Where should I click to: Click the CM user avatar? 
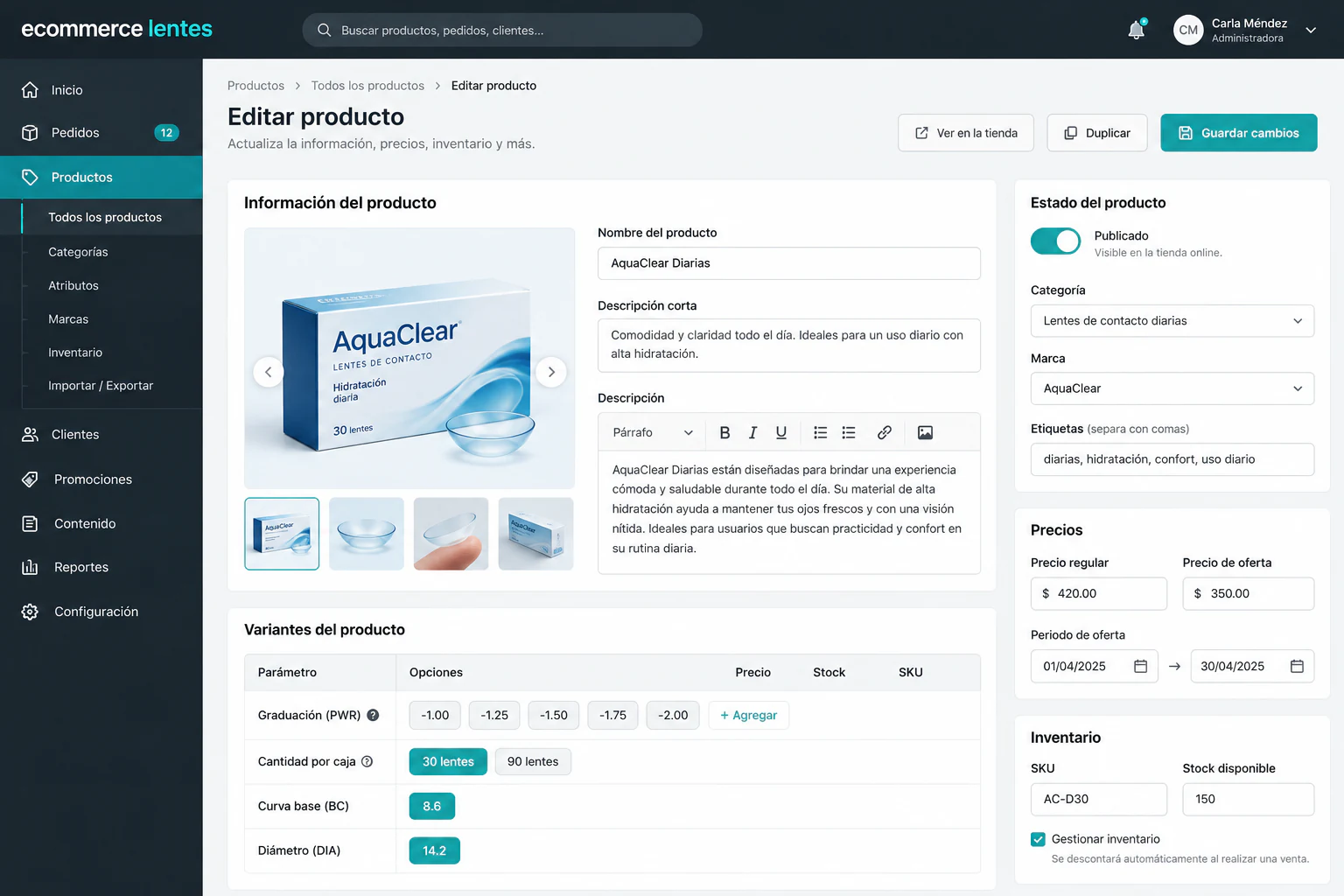(1188, 30)
